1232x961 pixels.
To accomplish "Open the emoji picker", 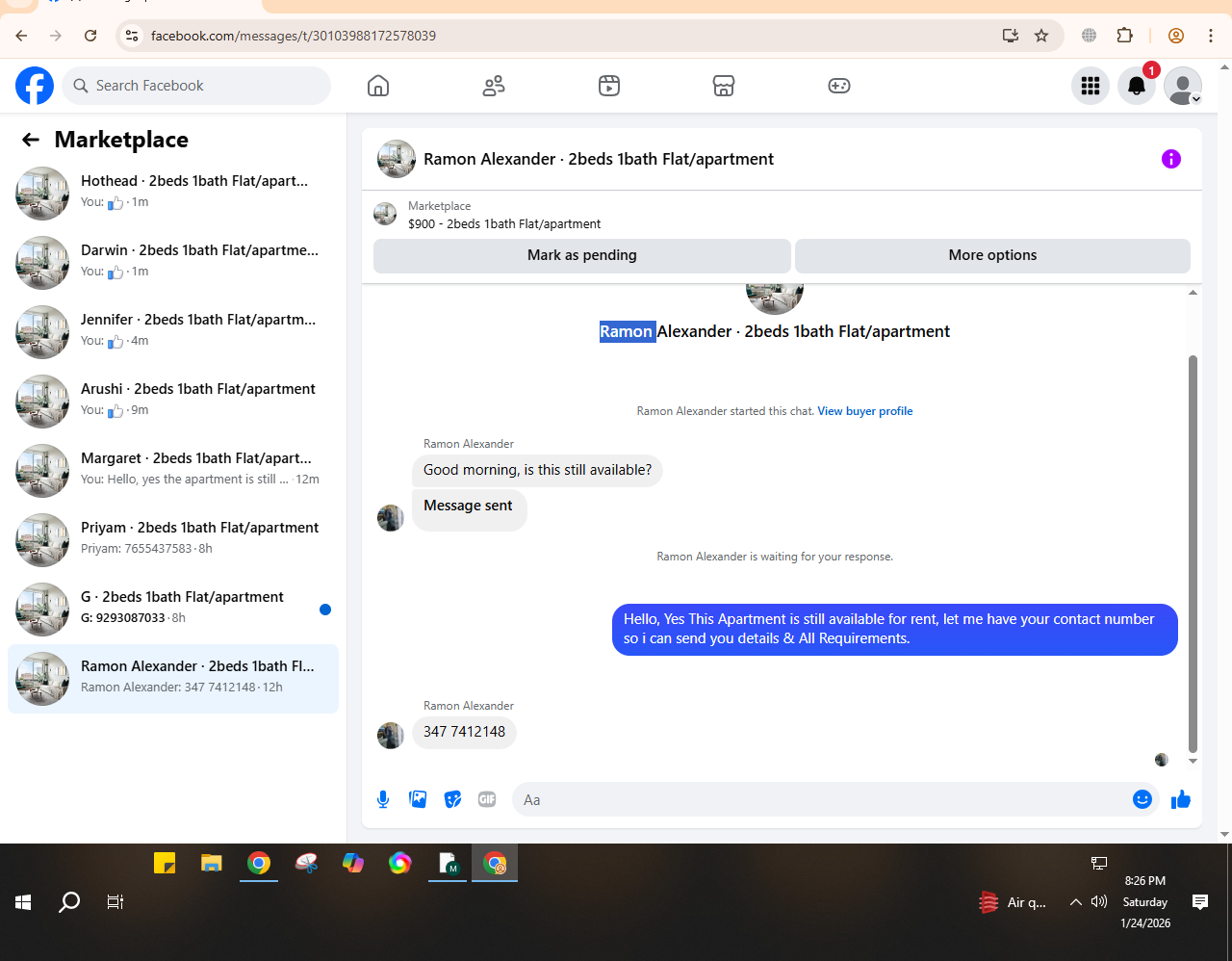I will 1142,799.
